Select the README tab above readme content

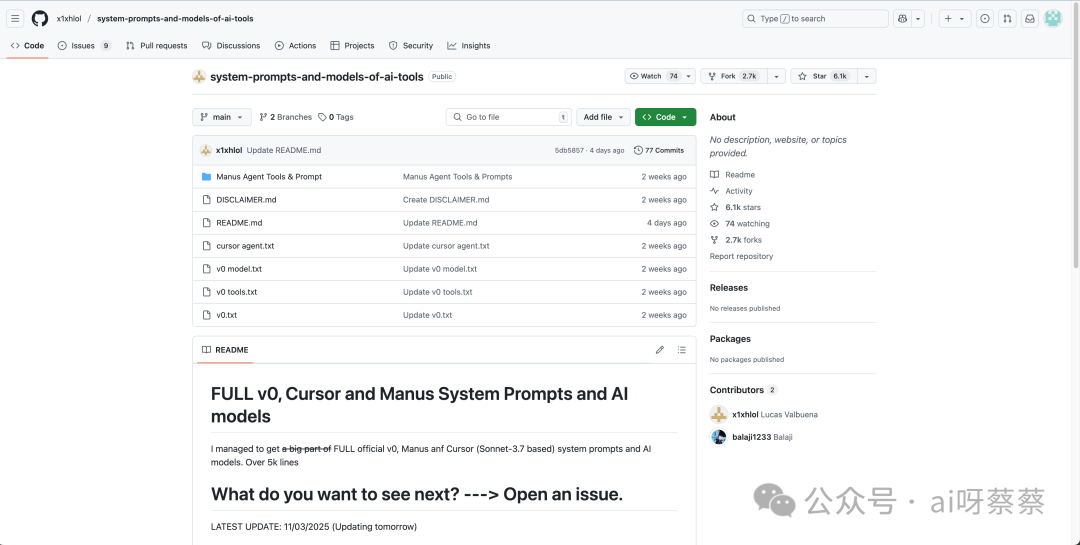point(225,350)
